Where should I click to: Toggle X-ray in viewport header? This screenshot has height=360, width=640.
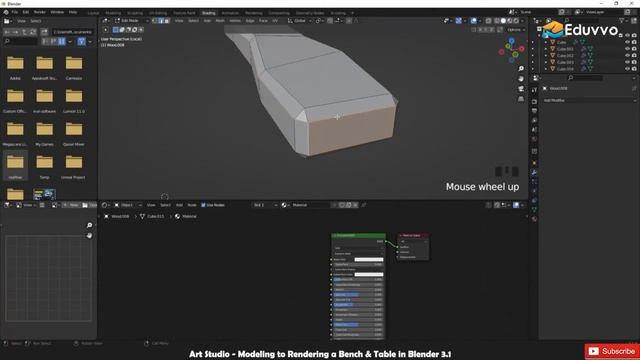point(489,21)
